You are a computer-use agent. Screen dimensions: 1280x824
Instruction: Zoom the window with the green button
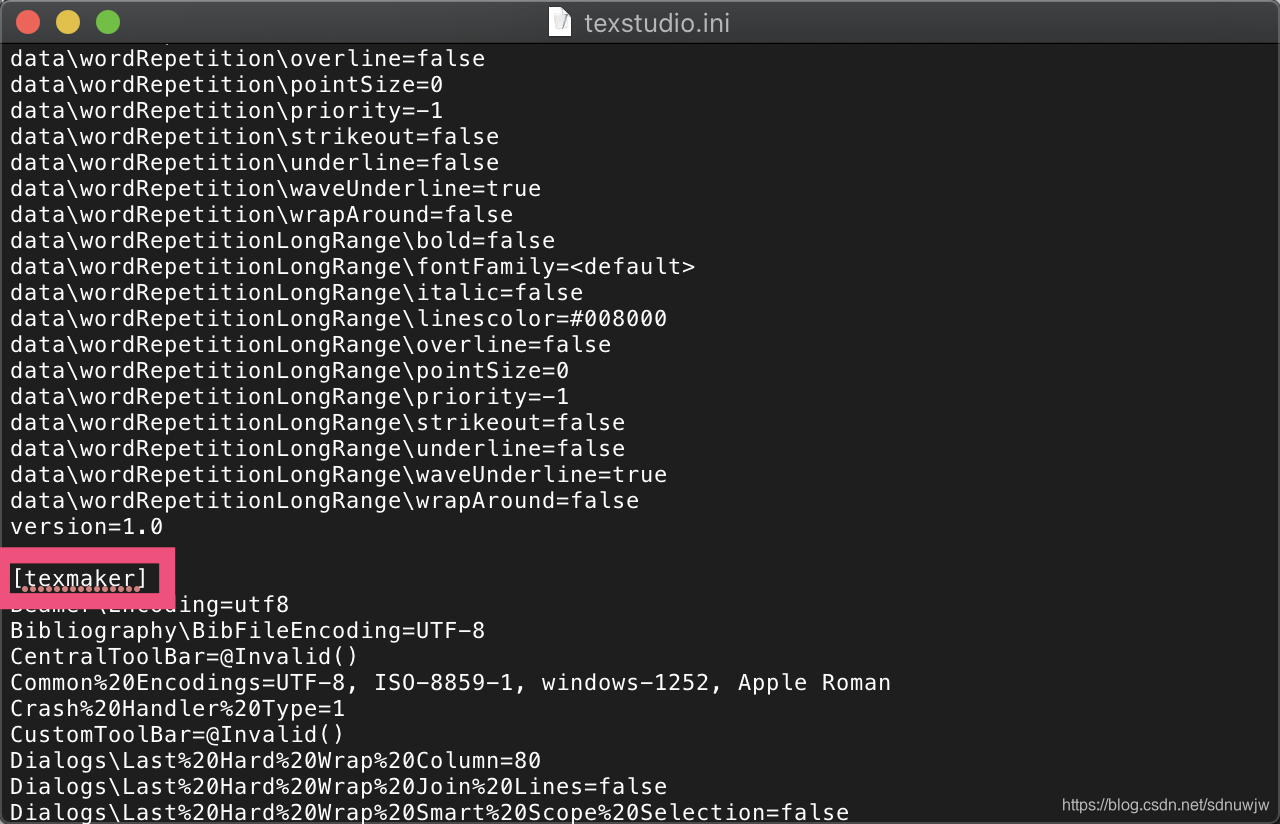(107, 21)
